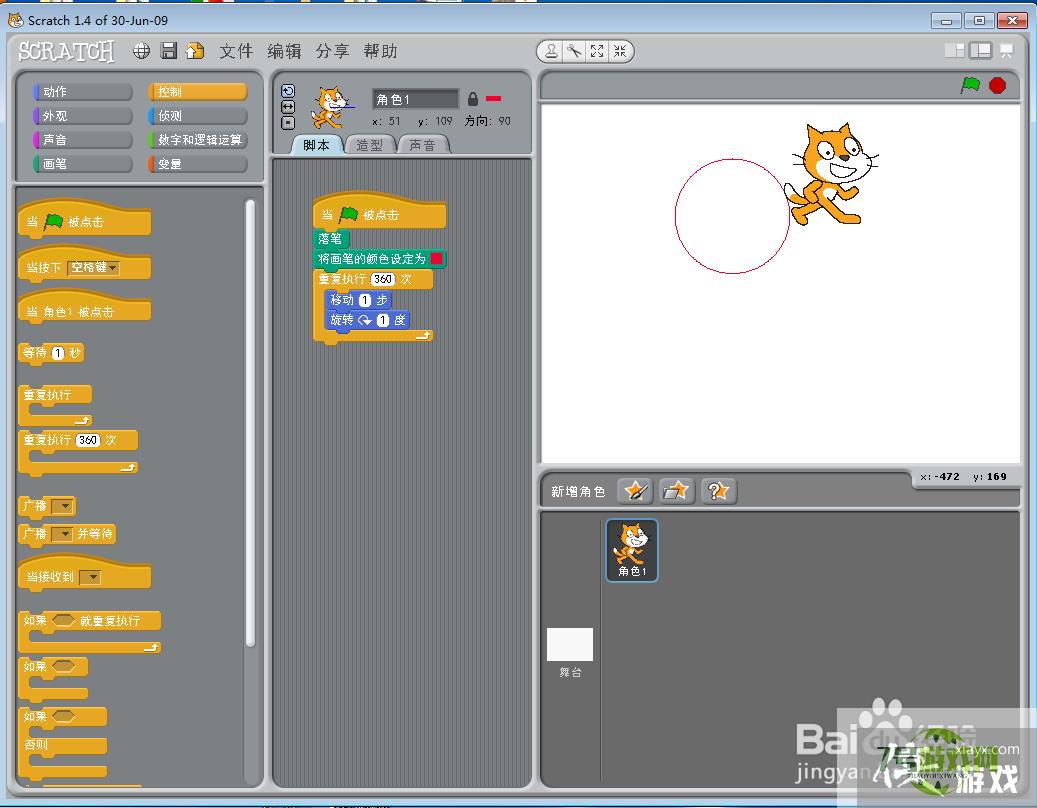The height and width of the screenshot is (808, 1037).
Task: Open the 编辑 (Edit) menu
Action: pos(284,51)
